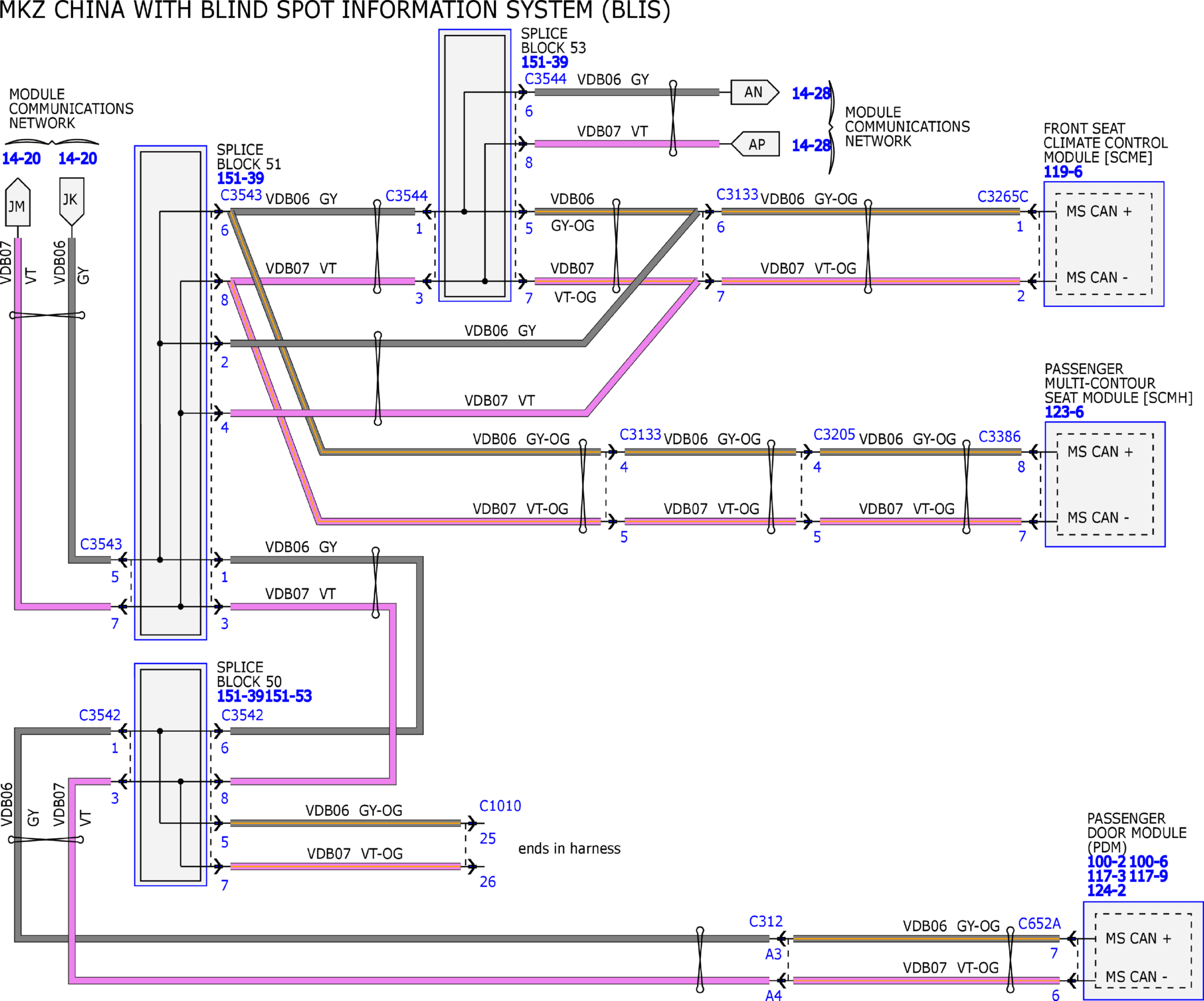Screen dimensions: 1204x1001
Task: Follow the 14-28 reference beside the AP arrow
Action: (x=811, y=146)
